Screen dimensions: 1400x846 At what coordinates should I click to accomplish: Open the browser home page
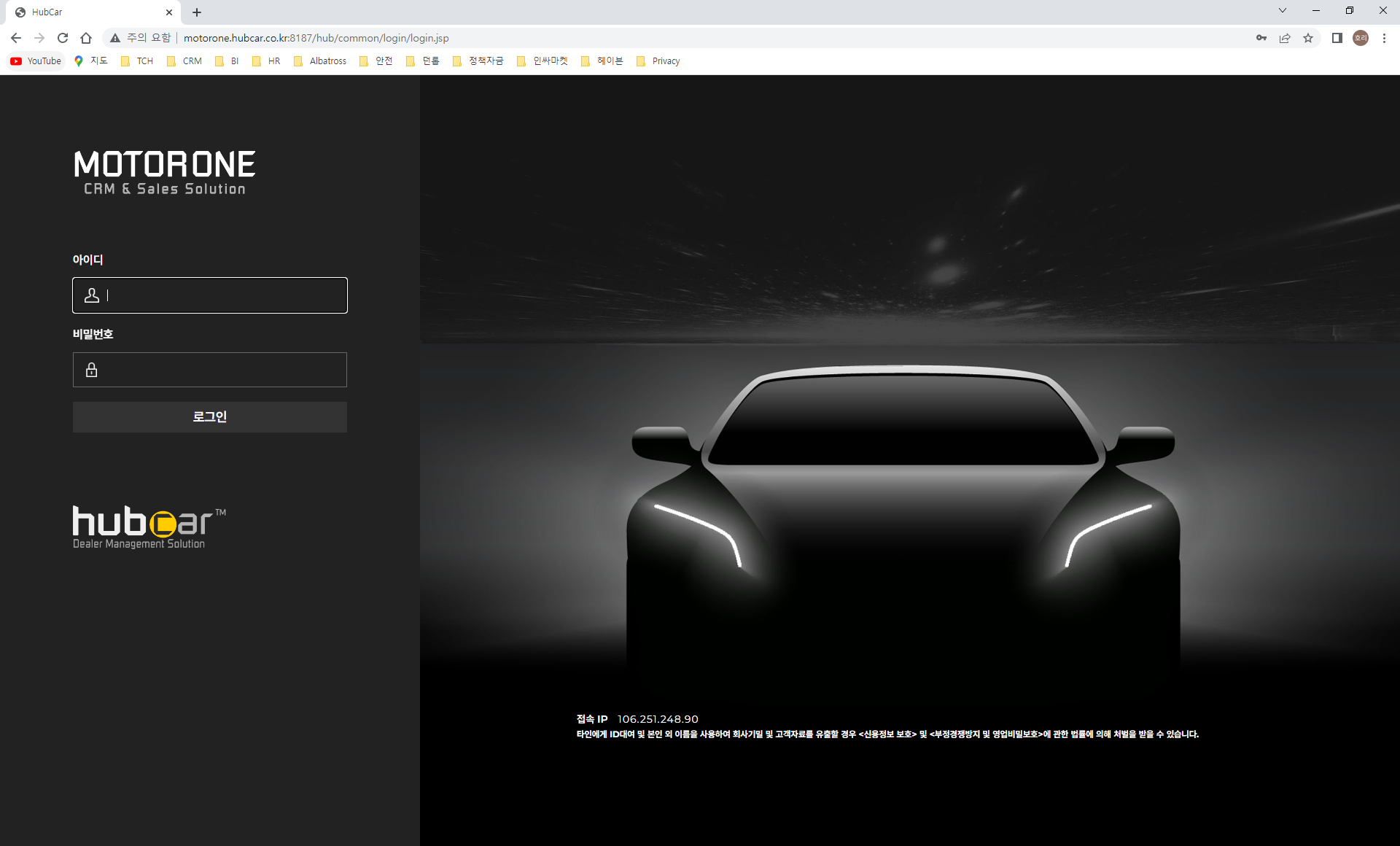86,38
